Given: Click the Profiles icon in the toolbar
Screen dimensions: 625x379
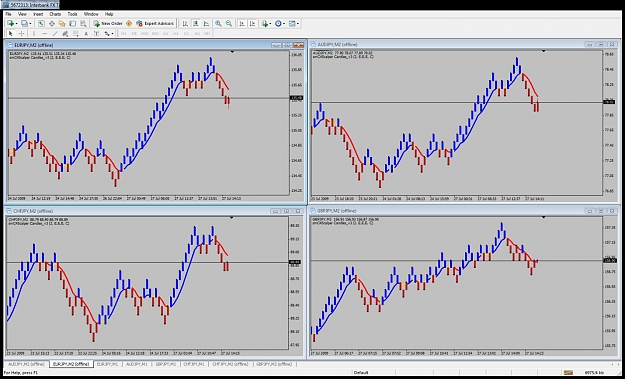Looking at the screenshot, I should (24, 24).
